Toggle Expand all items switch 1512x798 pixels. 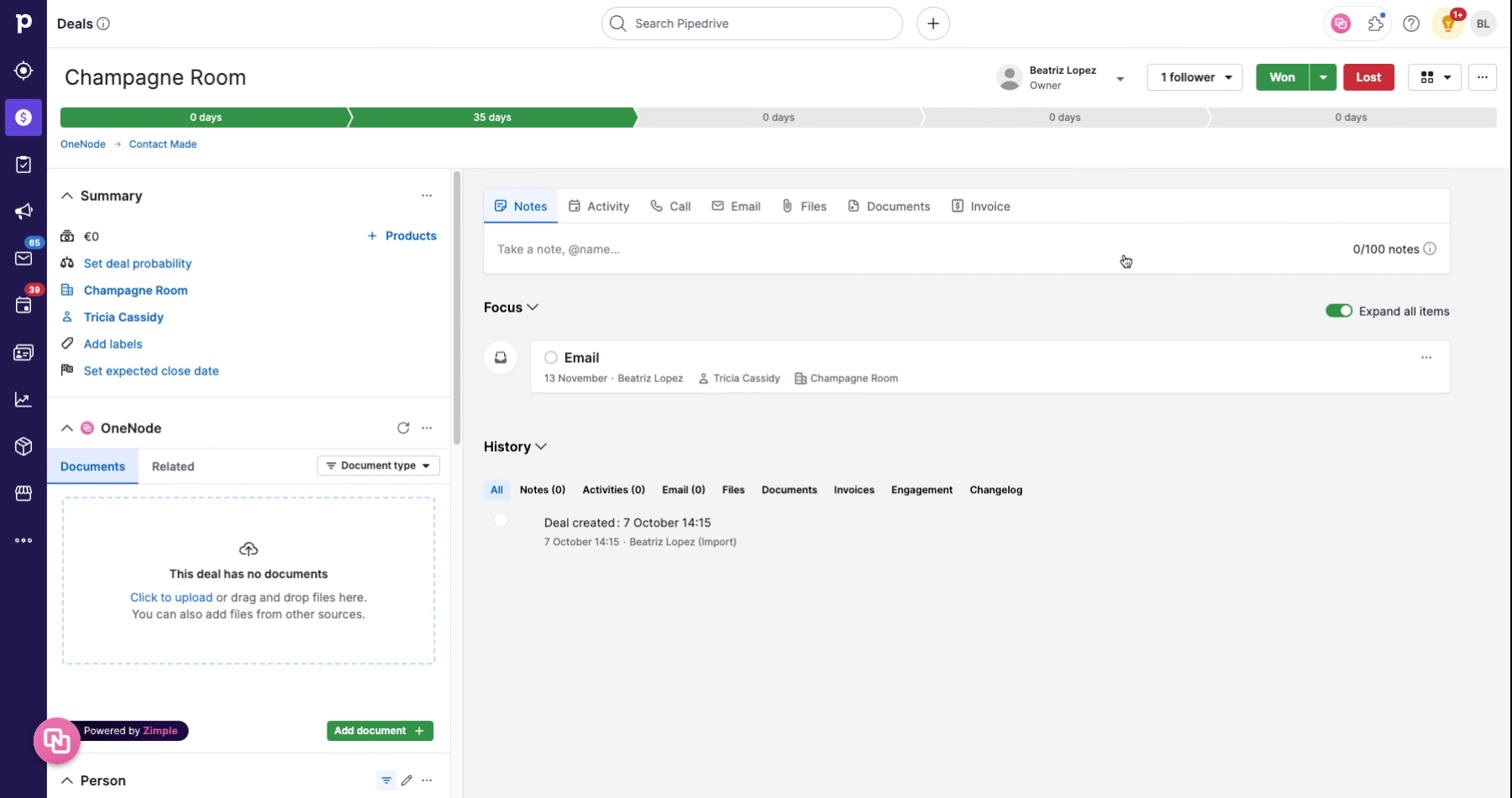[x=1339, y=311]
